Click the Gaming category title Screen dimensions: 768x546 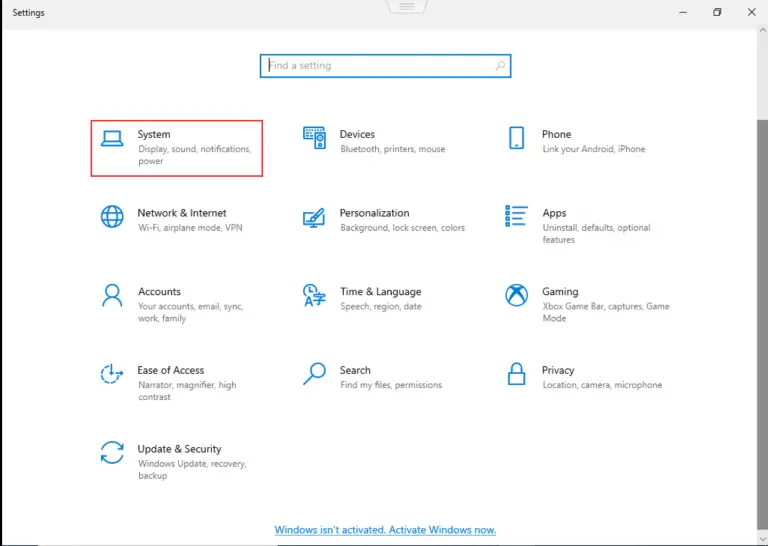(560, 292)
